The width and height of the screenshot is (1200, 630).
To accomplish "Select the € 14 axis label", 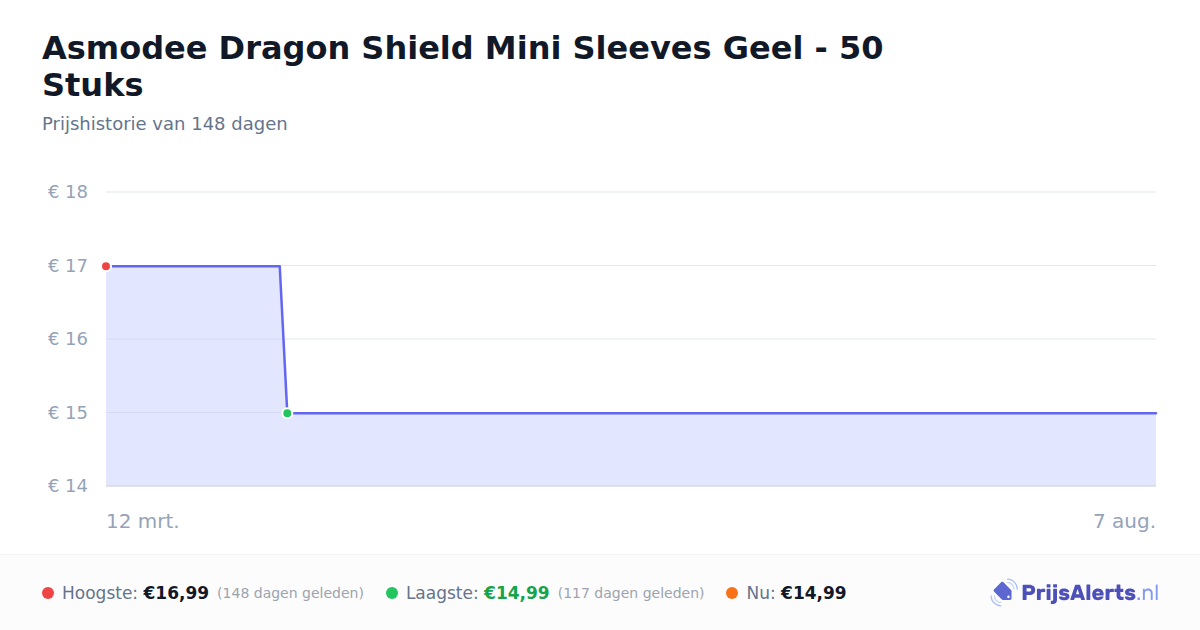I will coord(68,486).
